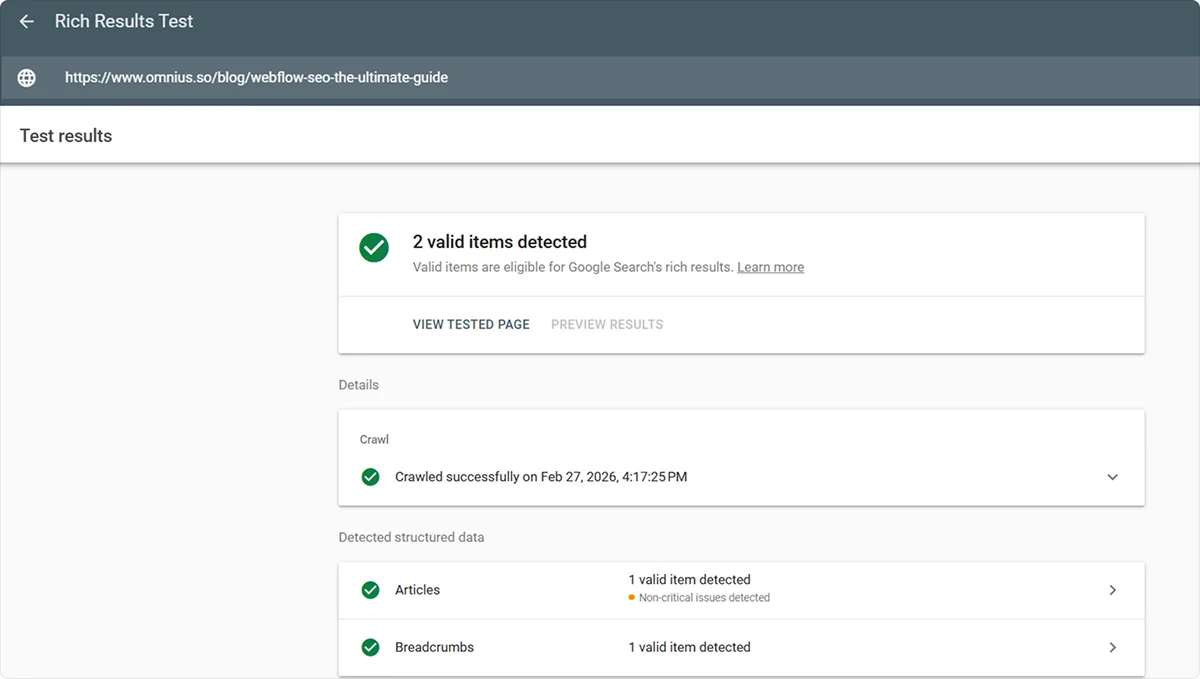Click Articles 1 valid item detected text
The image size is (1200, 679).
point(689,580)
